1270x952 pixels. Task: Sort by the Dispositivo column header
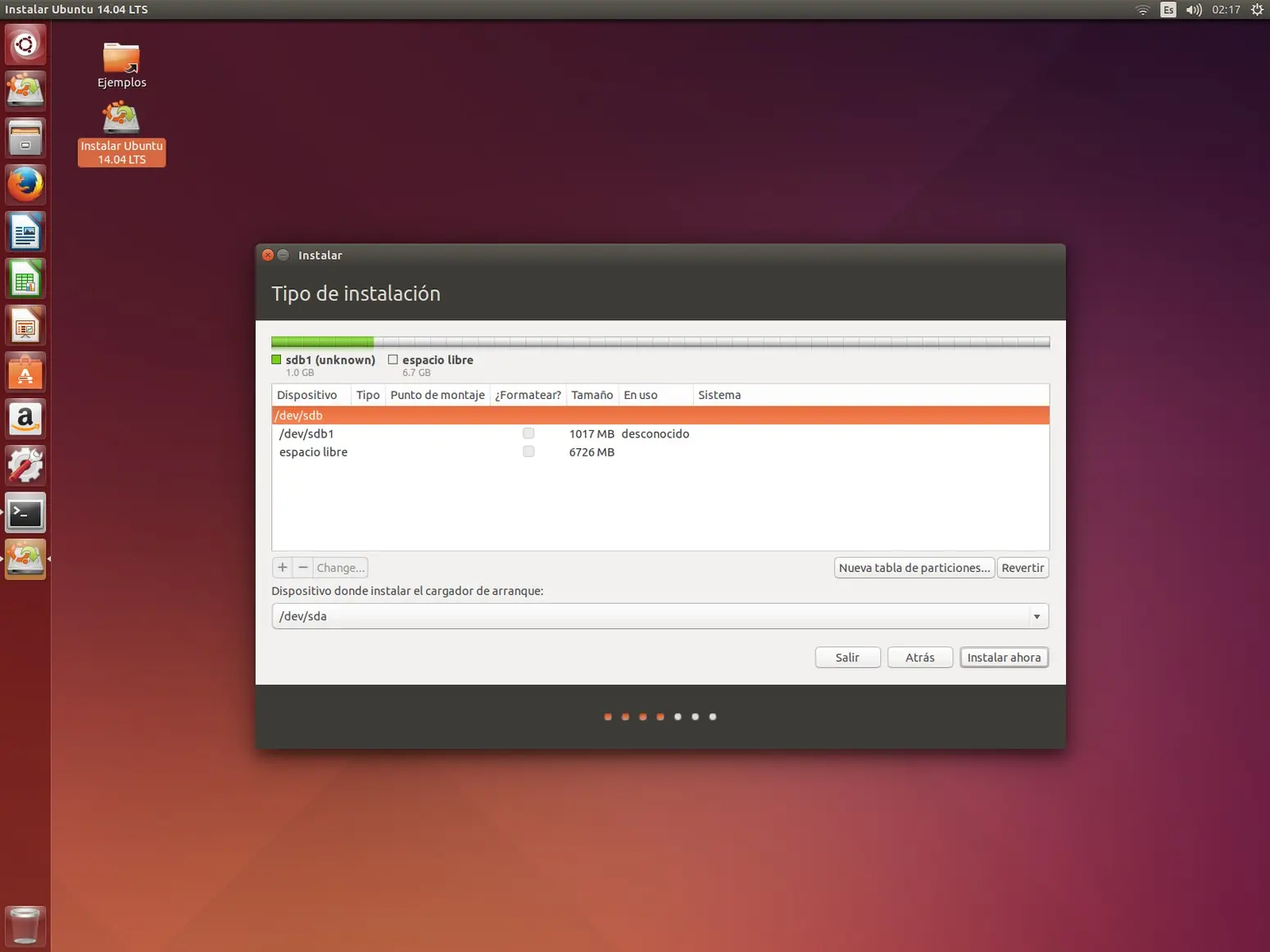tap(311, 395)
